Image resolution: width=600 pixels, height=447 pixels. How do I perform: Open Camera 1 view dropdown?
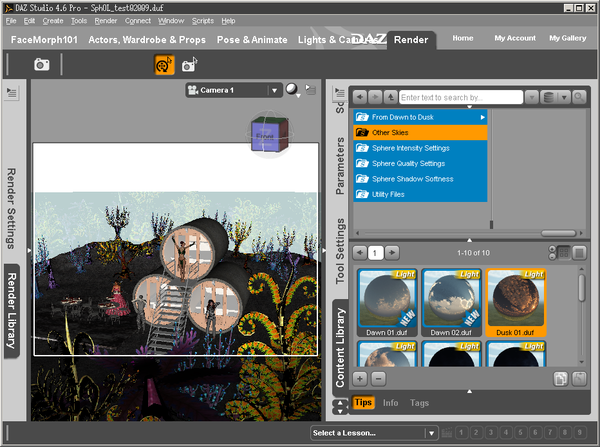234,90
